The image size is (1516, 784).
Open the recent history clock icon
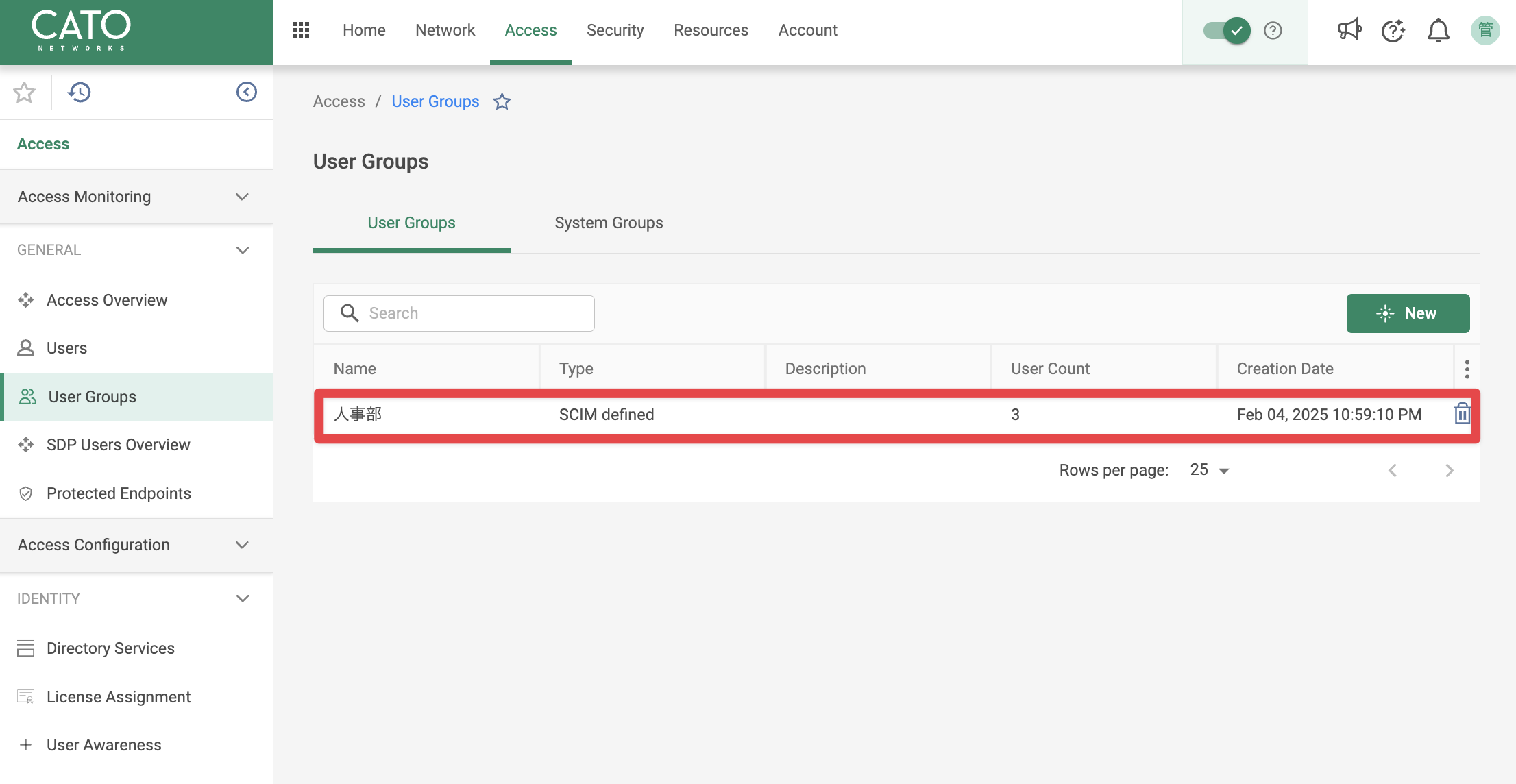pos(80,92)
